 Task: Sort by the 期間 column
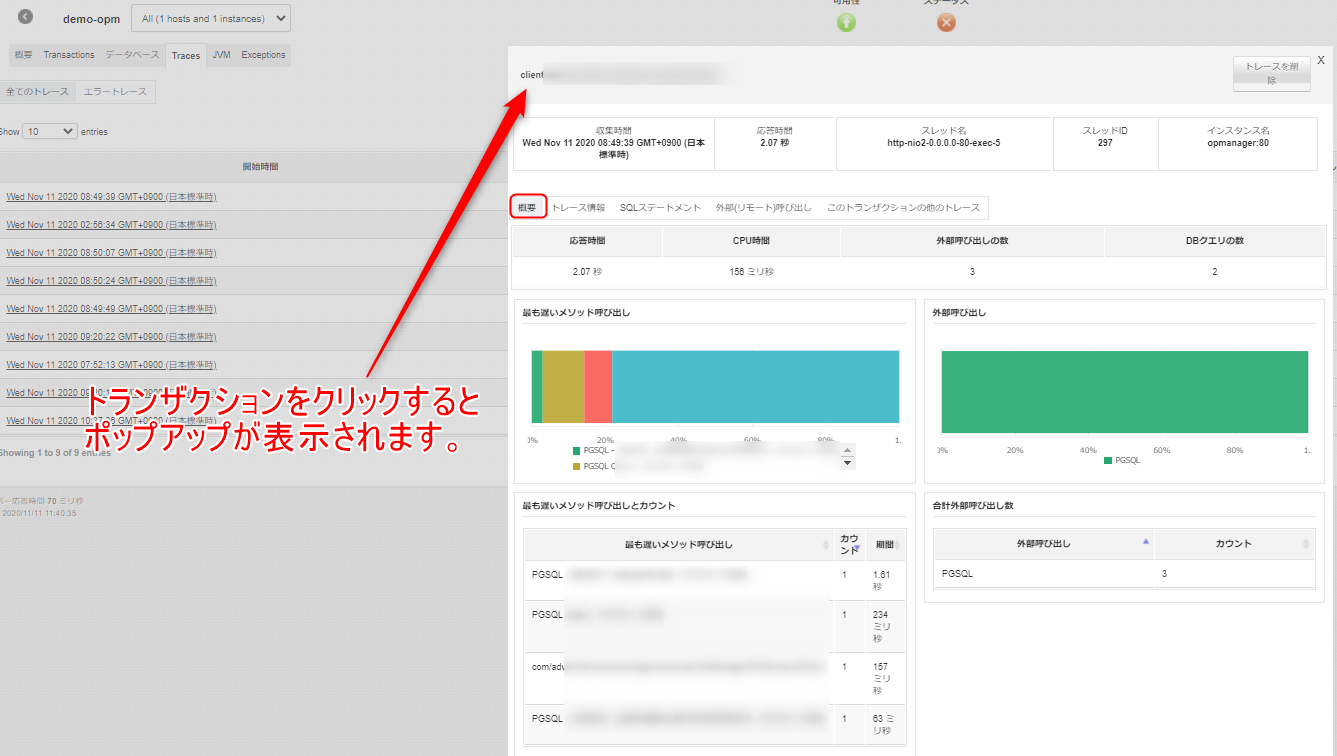885,545
